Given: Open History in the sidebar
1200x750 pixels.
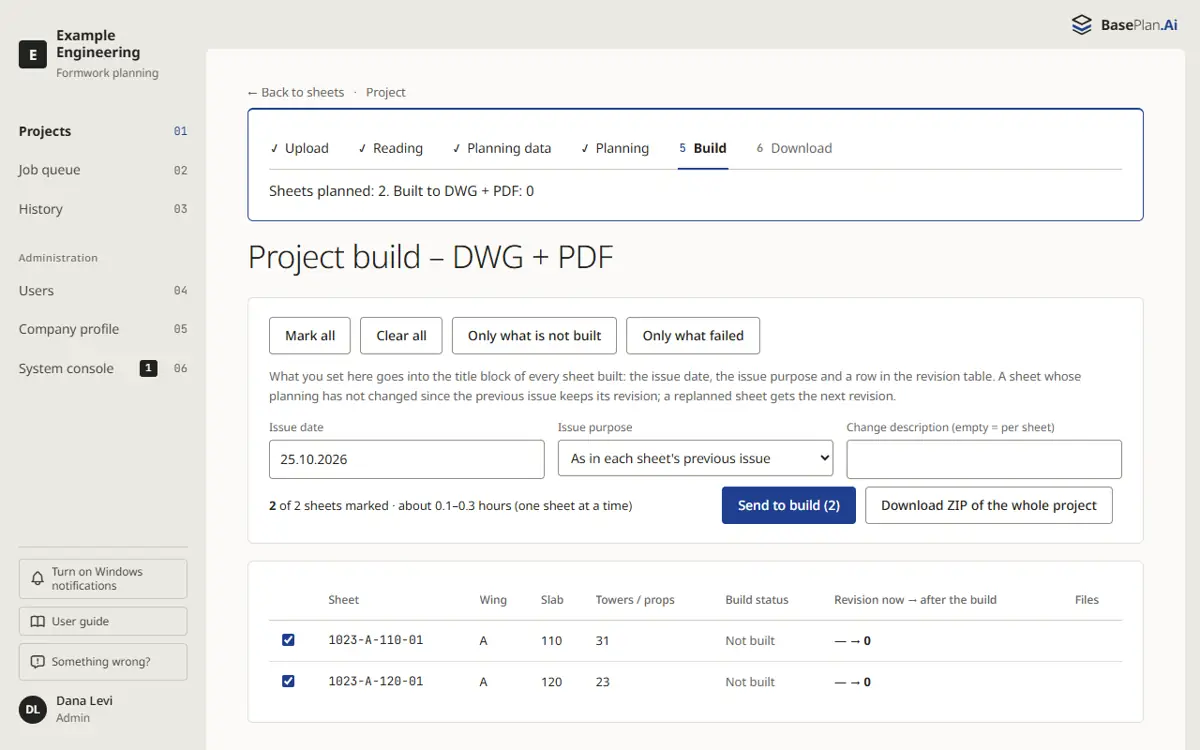Looking at the screenshot, I should (x=103, y=209).
